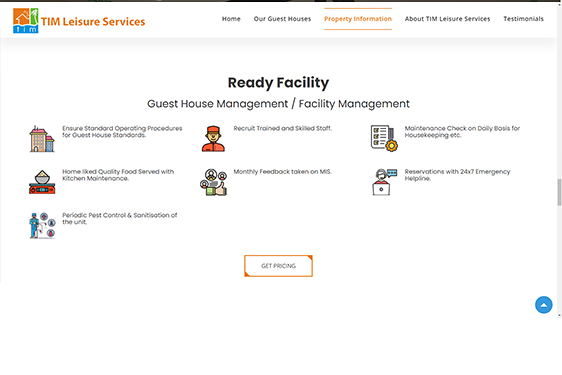Image resolution: width=562 pixels, height=375 pixels.
Task: Click the page vertical scrollbar thumb
Action: [559, 192]
